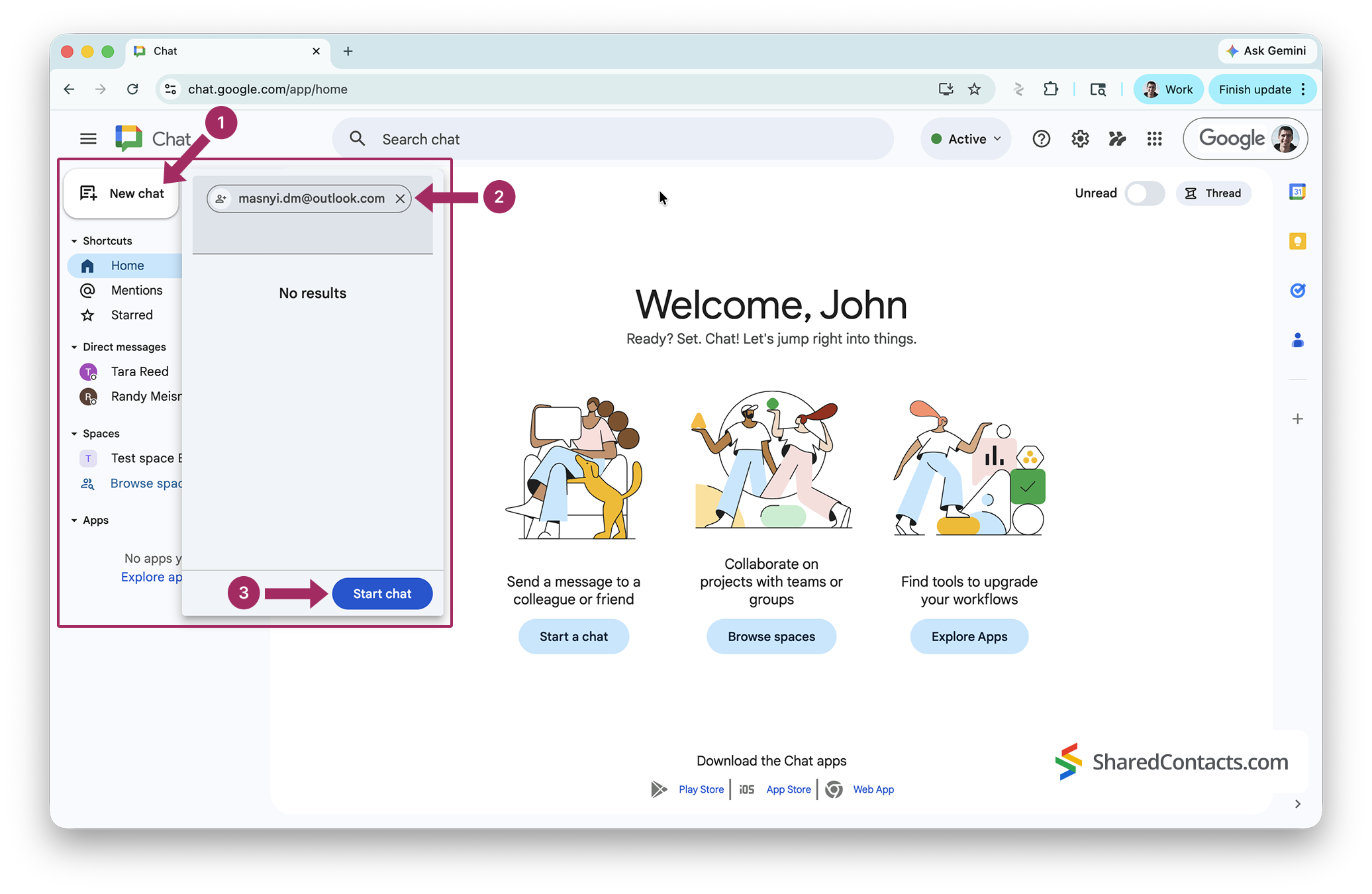The image size is (1372, 894).
Task: Hide the side panel chevron
Action: [x=1297, y=804]
